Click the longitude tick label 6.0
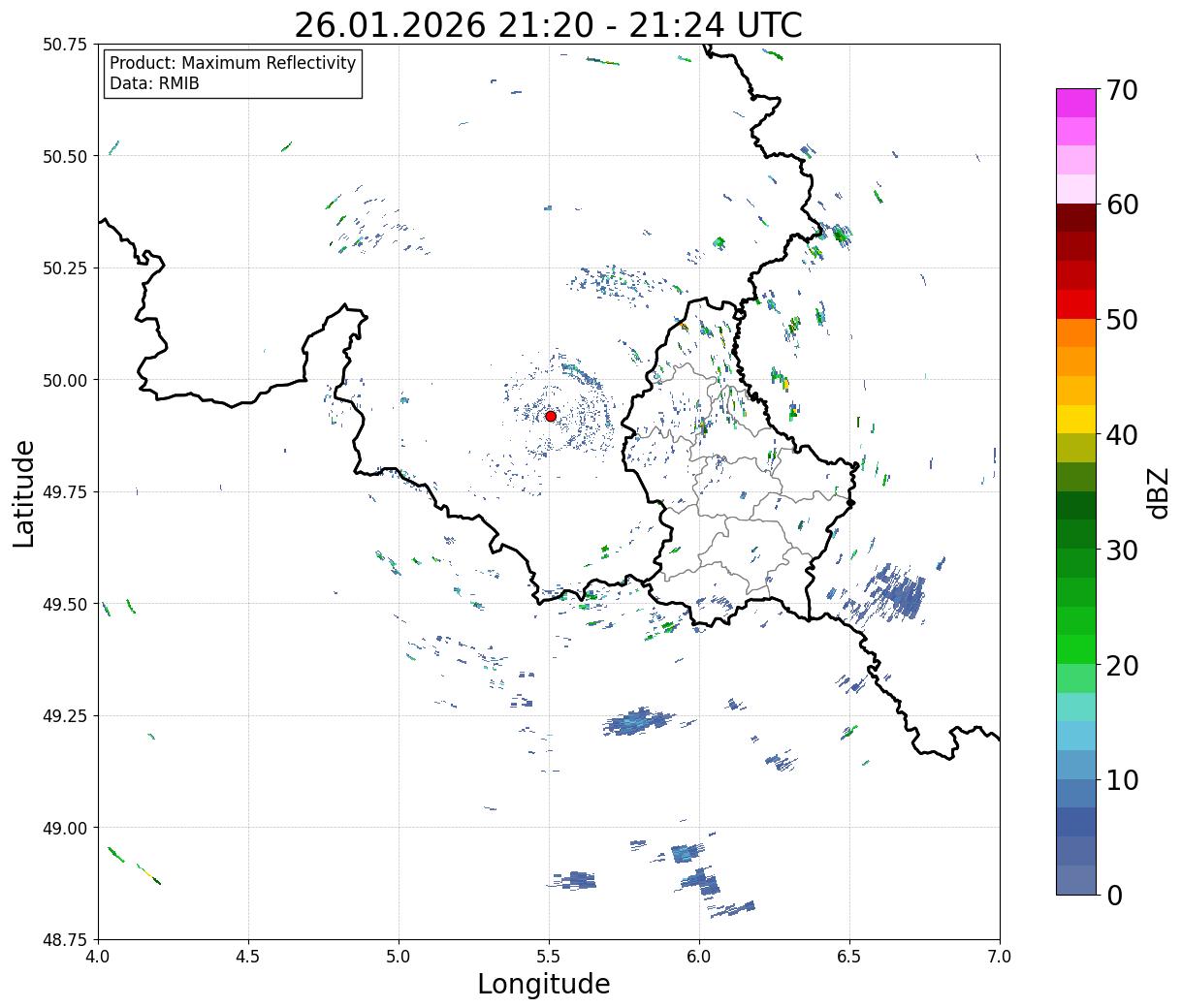Image resolution: width=1182 pixels, height=1008 pixels. [x=699, y=957]
